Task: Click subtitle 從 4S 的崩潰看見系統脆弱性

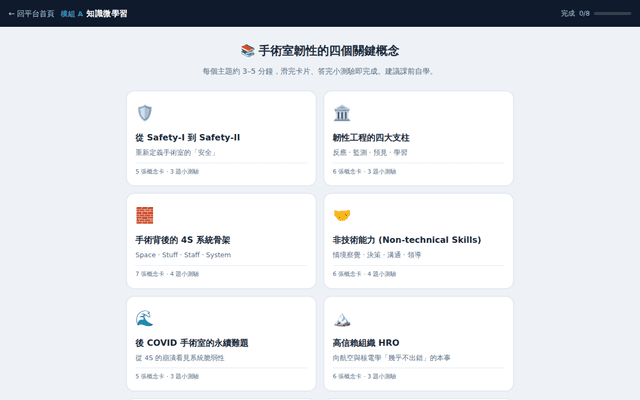Action: coord(180,358)
